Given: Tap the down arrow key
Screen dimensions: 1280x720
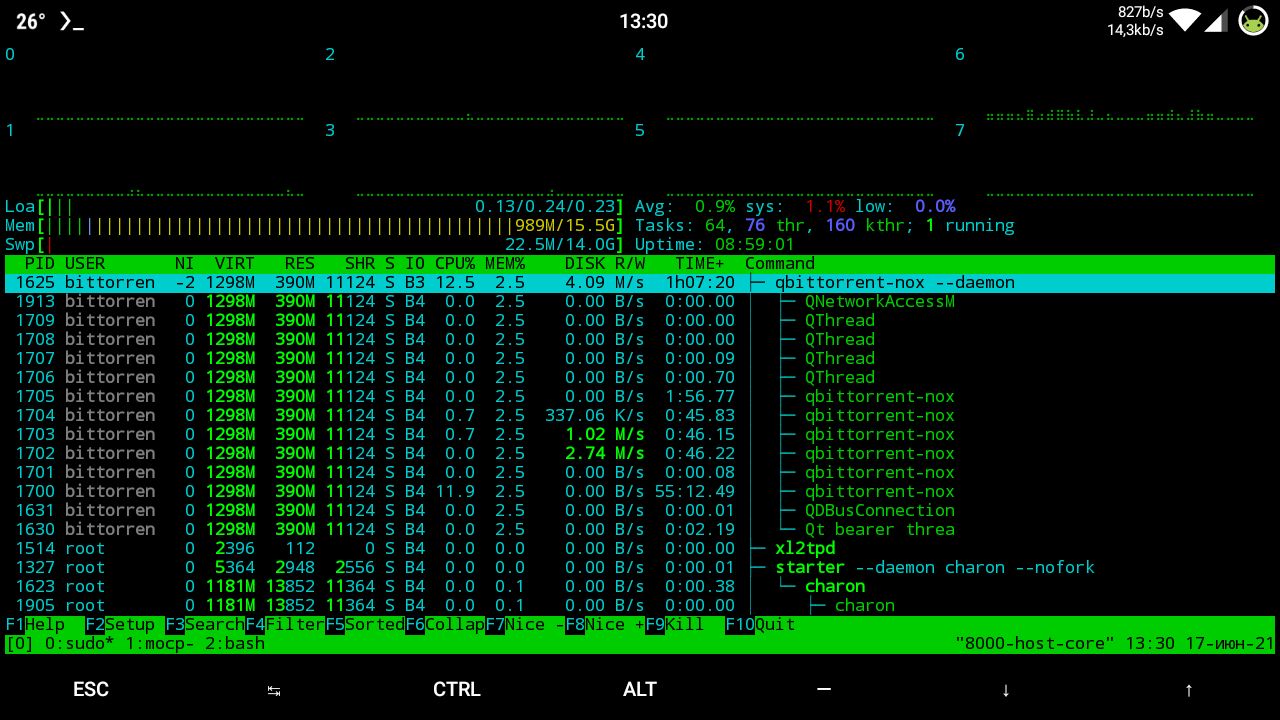Looking at the screenshot, I should click(1005, 690).
